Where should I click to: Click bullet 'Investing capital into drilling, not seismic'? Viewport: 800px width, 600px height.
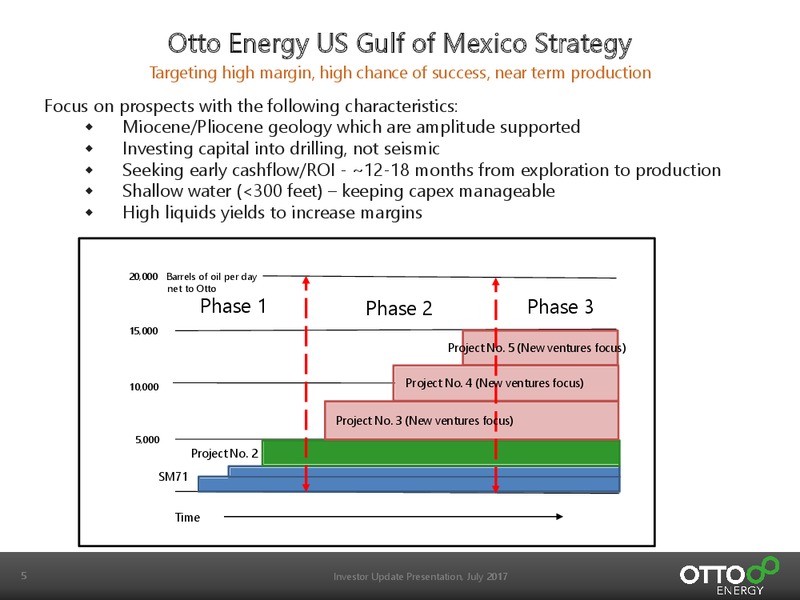click(x=281, y=148)
